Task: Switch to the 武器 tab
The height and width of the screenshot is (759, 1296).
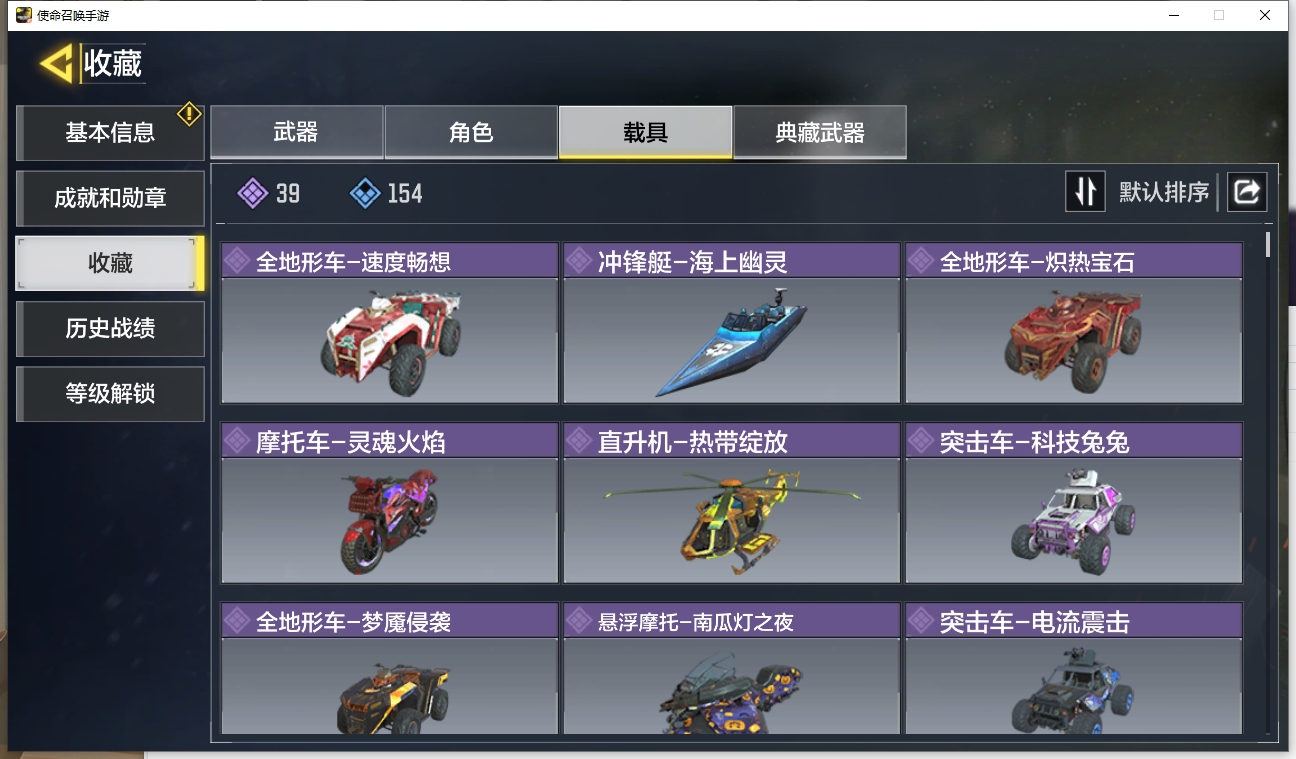Action: coord(296,132)
